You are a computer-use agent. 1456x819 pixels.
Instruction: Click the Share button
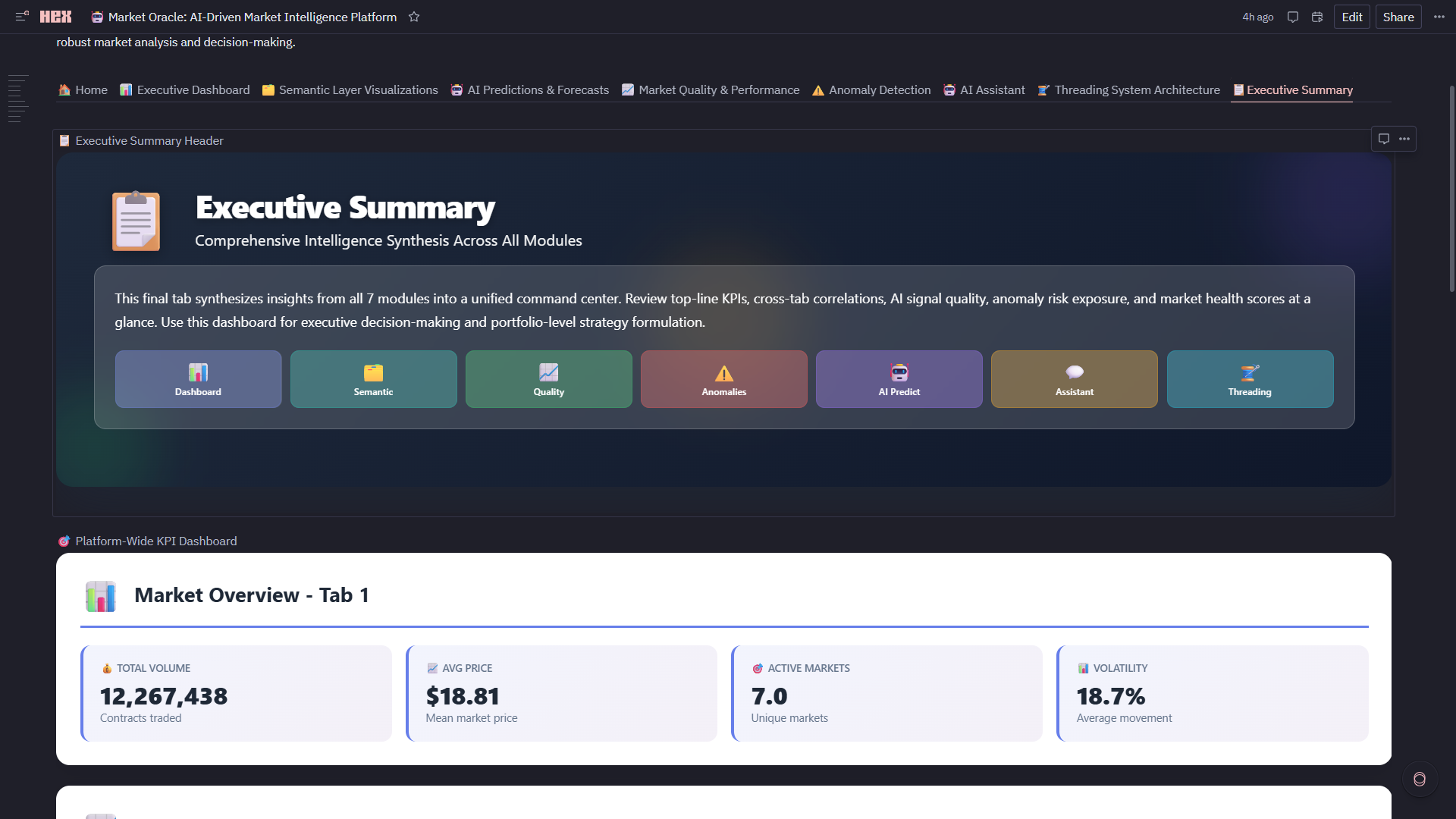[1398, 17]
